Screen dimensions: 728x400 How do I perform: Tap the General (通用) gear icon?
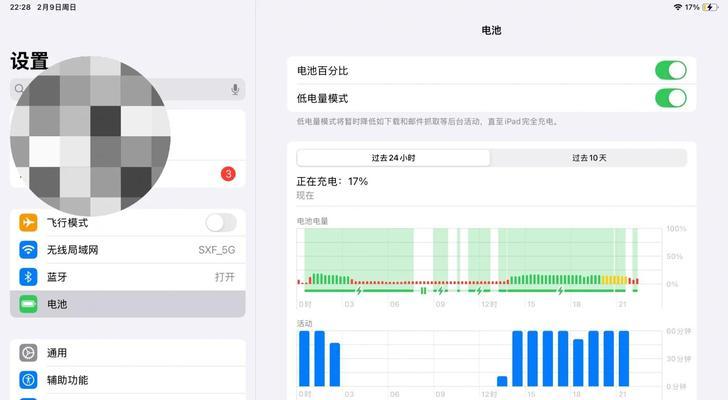tap(28, 353)
